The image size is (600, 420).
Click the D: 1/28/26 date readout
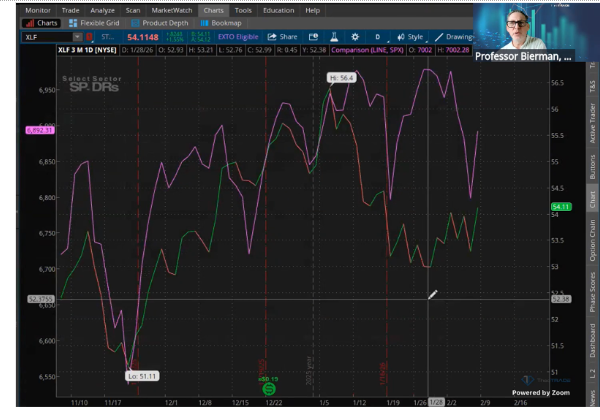tap(137, 50)
